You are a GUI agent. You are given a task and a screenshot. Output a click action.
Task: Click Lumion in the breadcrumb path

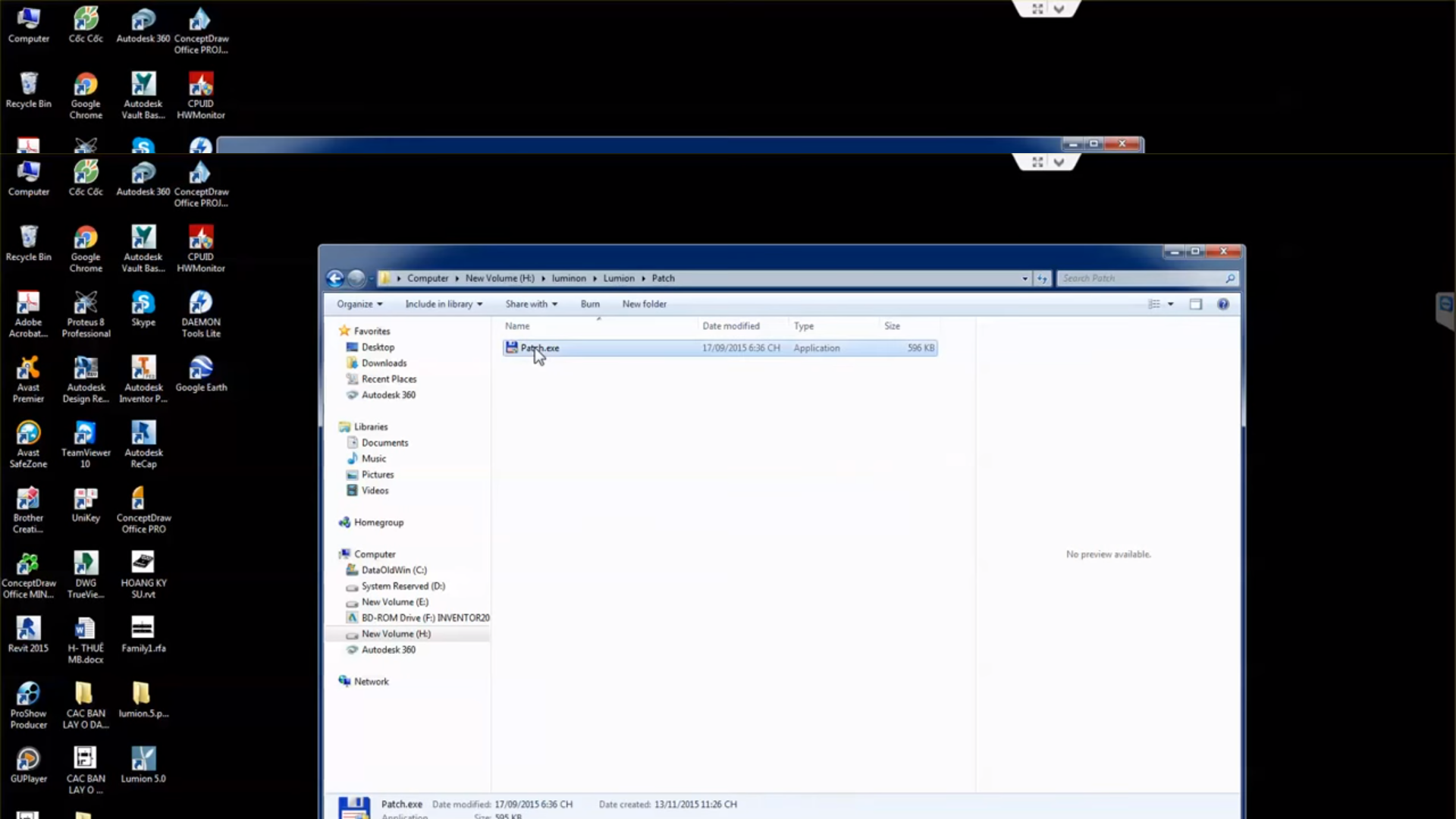619,278
